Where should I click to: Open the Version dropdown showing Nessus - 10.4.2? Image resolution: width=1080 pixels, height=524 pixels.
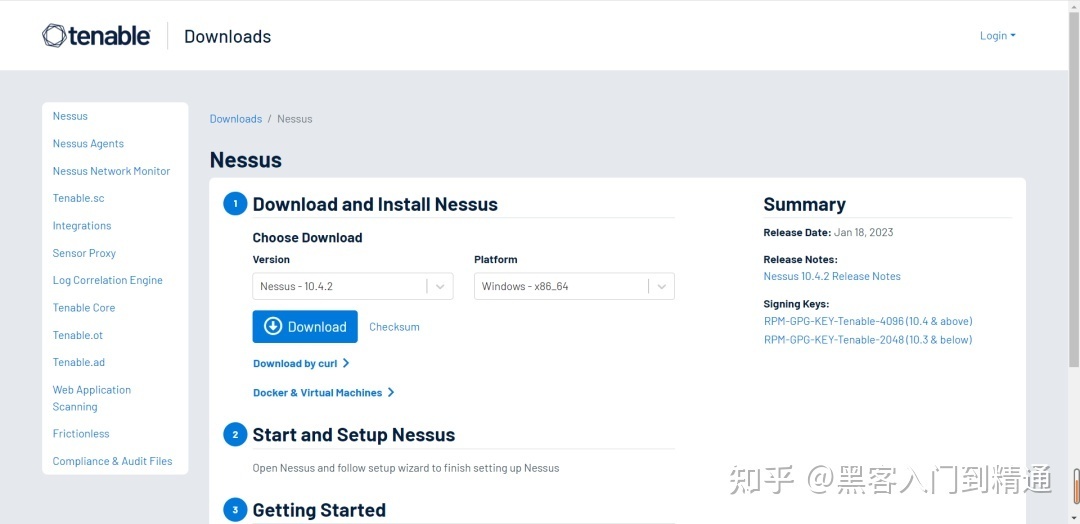(x=353, y=286)
